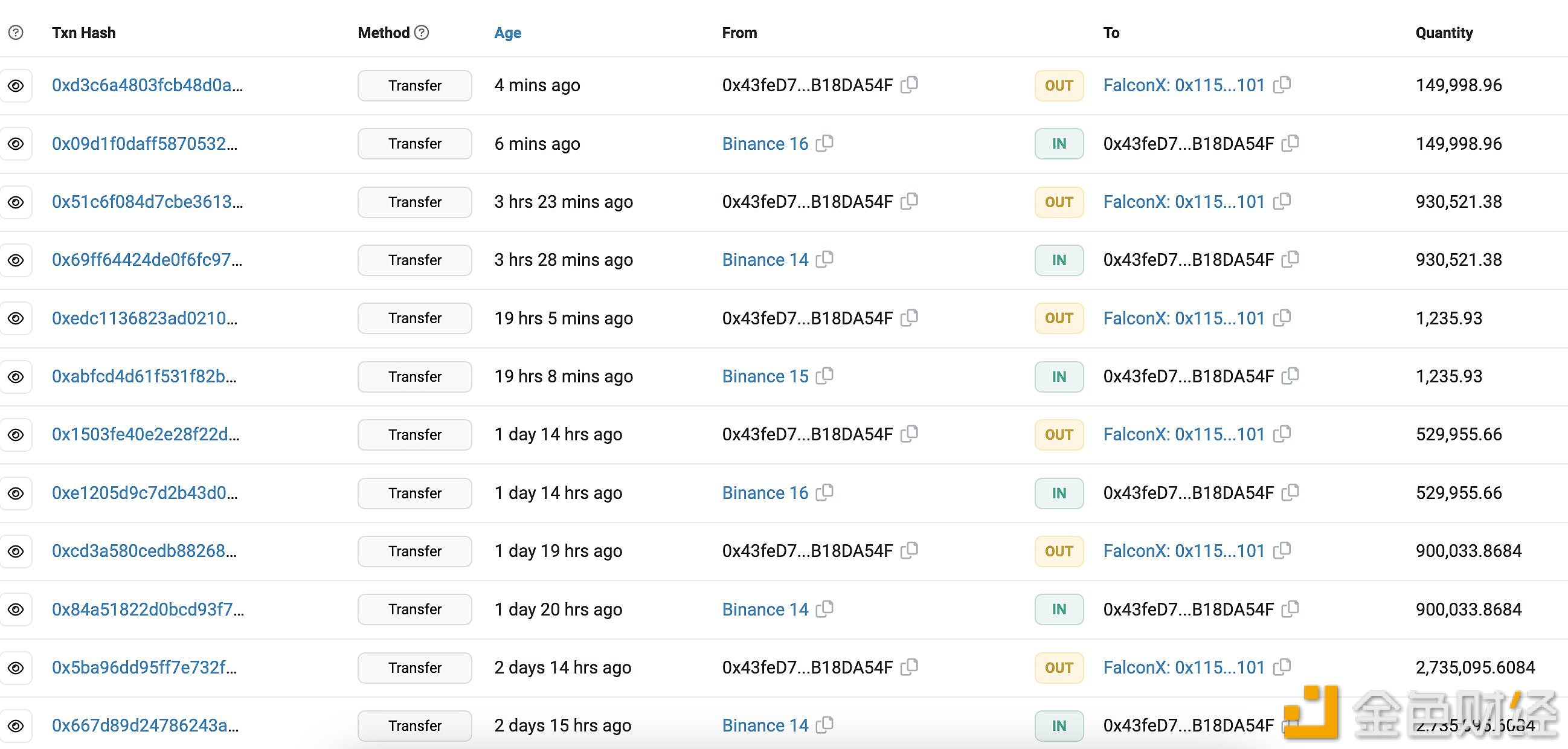The height and width of the screenshot is (749, 1568).
Task: Click Transfer method badge in 4 mins ago row
Action: pos(414,85)
